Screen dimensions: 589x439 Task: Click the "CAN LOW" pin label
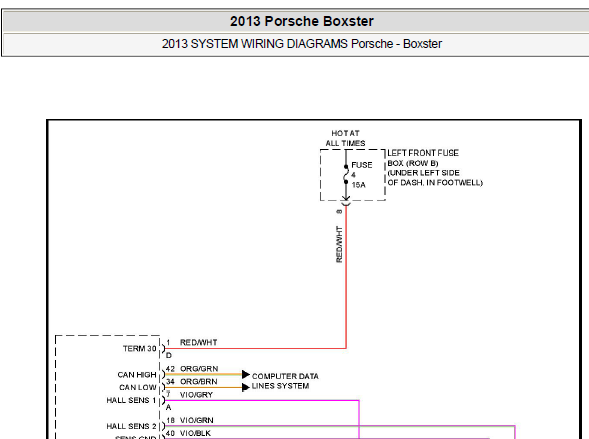point(137,387)
